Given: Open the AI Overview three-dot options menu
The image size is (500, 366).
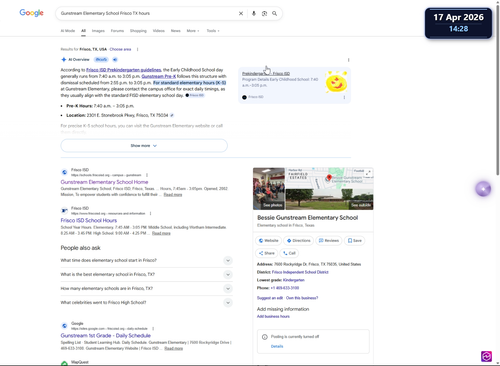Looking at the screenshot, I should coord(348,60).
